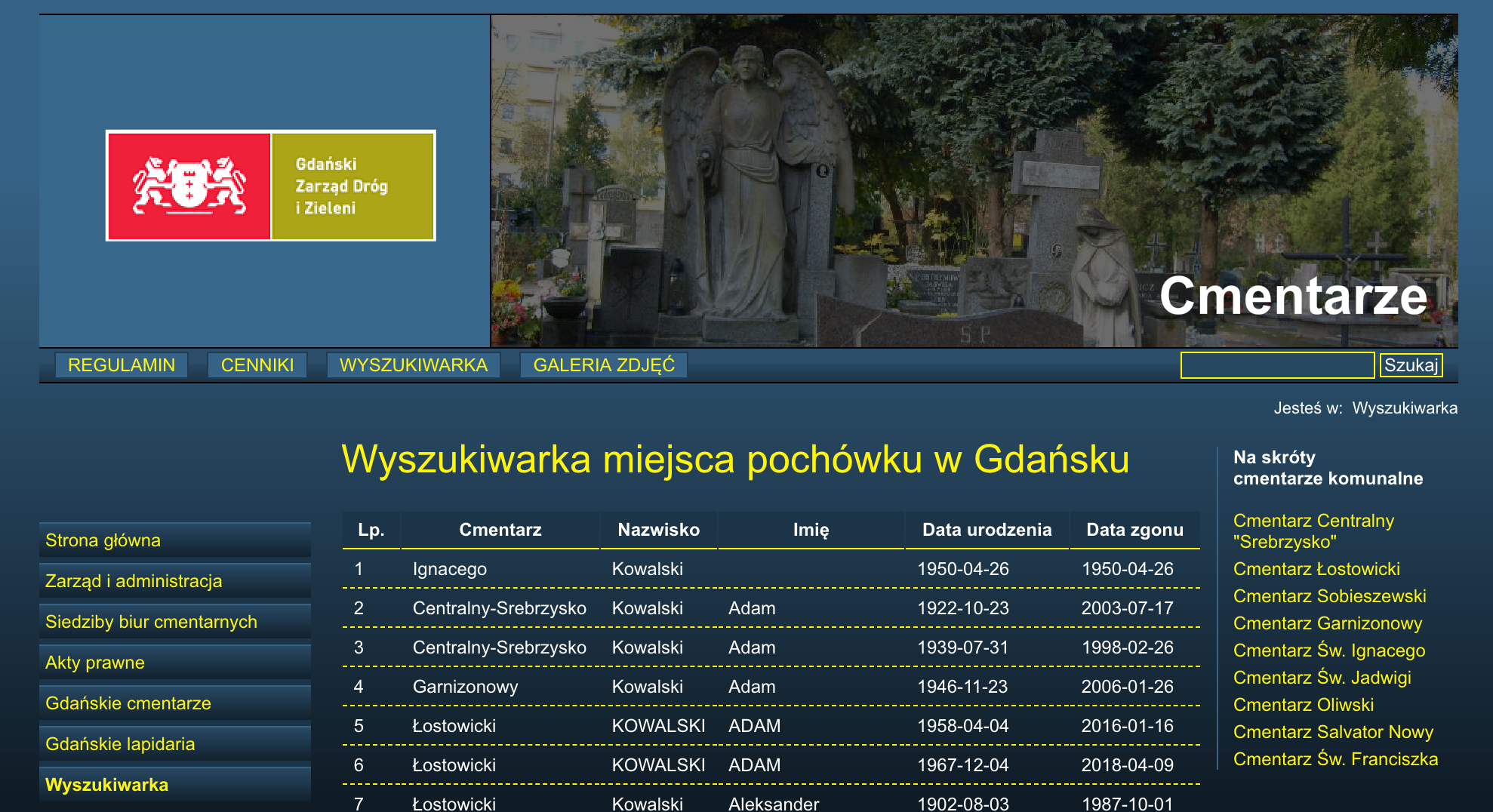1493x812 pixels.
Task: Select the Kowalski Adam Garnizonowy table row
Action: click(755, 687)
